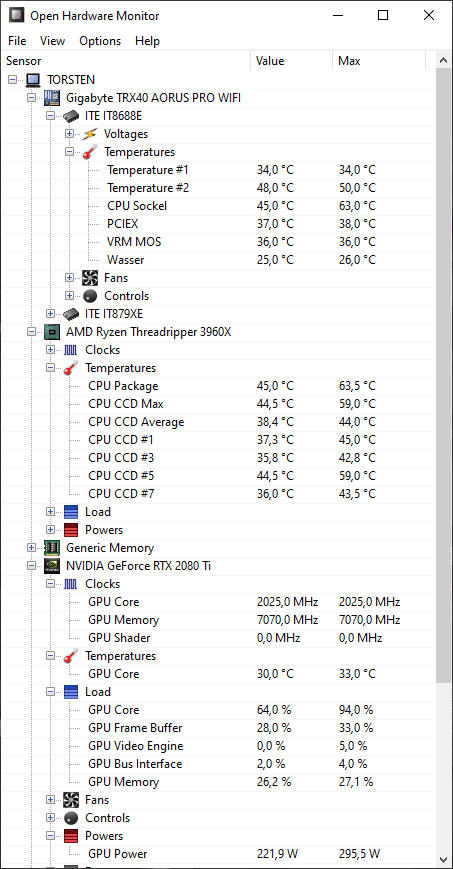Expand the GPU Fans node

(x=50, y=800)
